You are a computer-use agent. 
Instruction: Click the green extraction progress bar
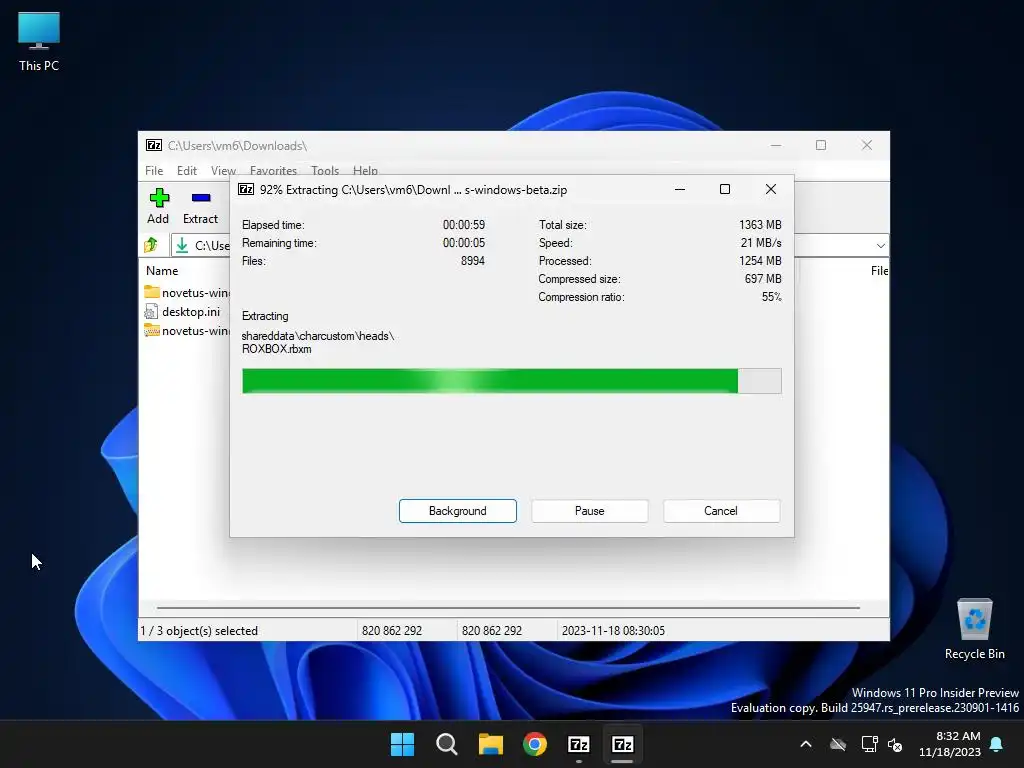pyautogui.click(x=511, y=381)
